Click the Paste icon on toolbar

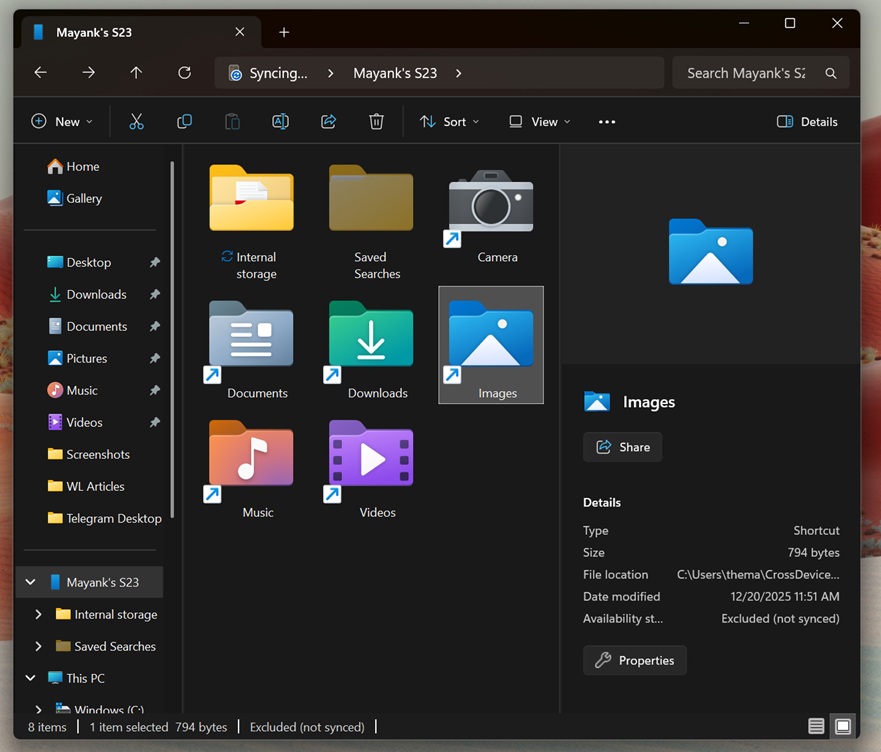232,121
